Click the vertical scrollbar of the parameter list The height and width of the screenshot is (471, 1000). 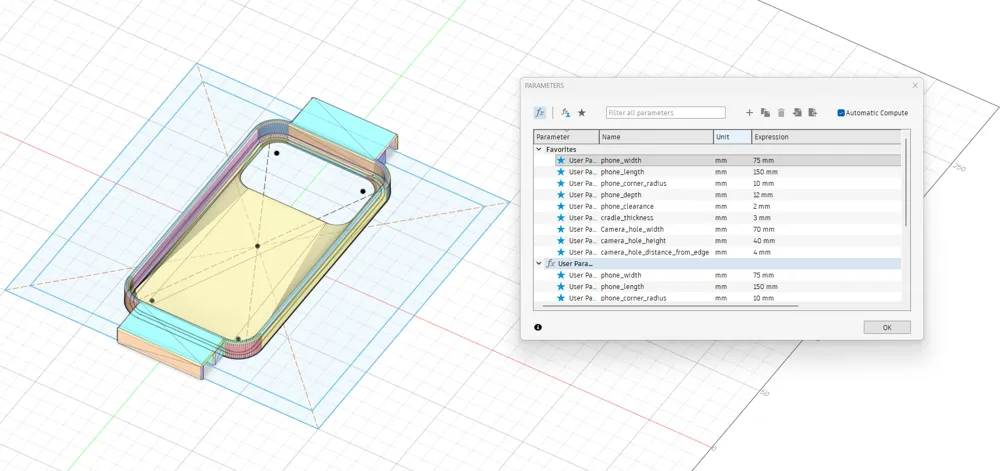906,185
